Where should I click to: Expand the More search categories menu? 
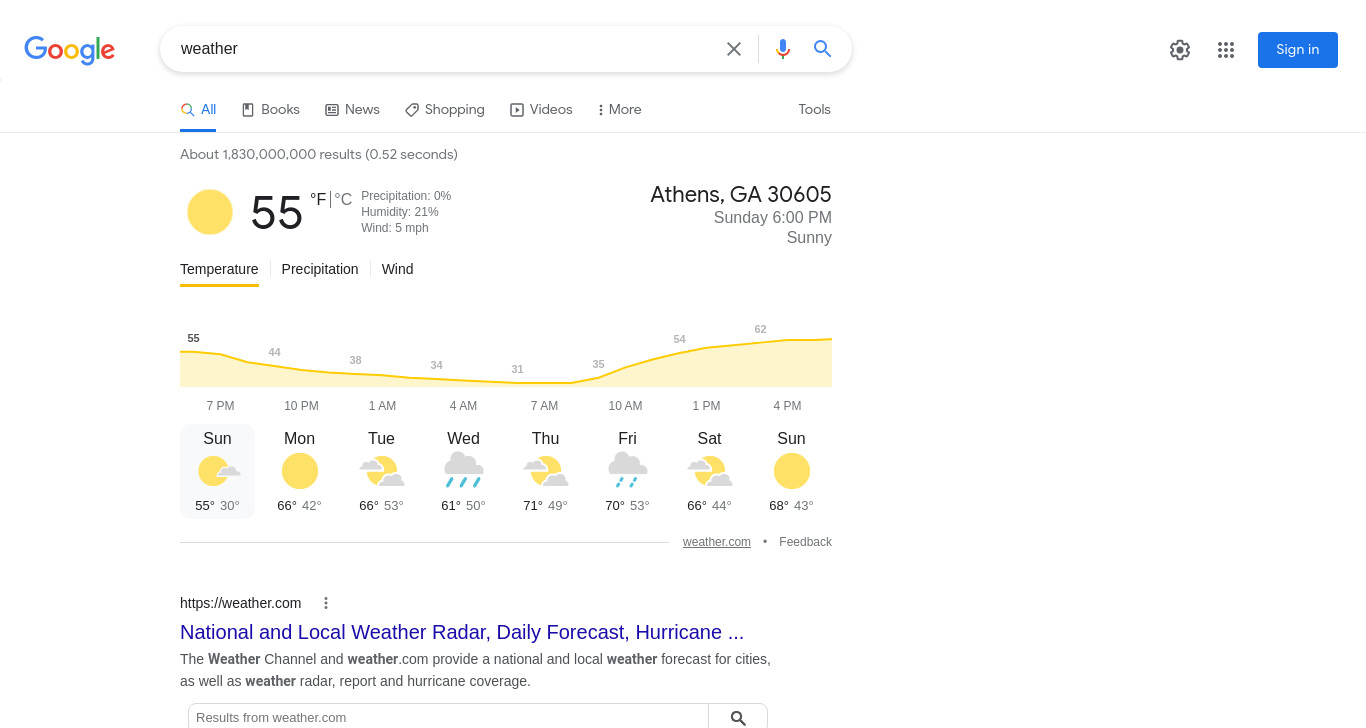pos(620,110)
